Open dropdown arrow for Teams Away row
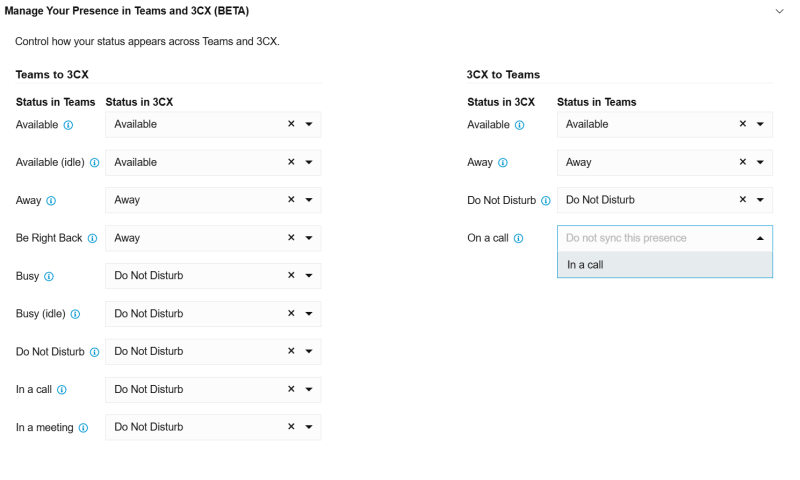This screenshot has height=480, width=800. click(x=309, y=200)
